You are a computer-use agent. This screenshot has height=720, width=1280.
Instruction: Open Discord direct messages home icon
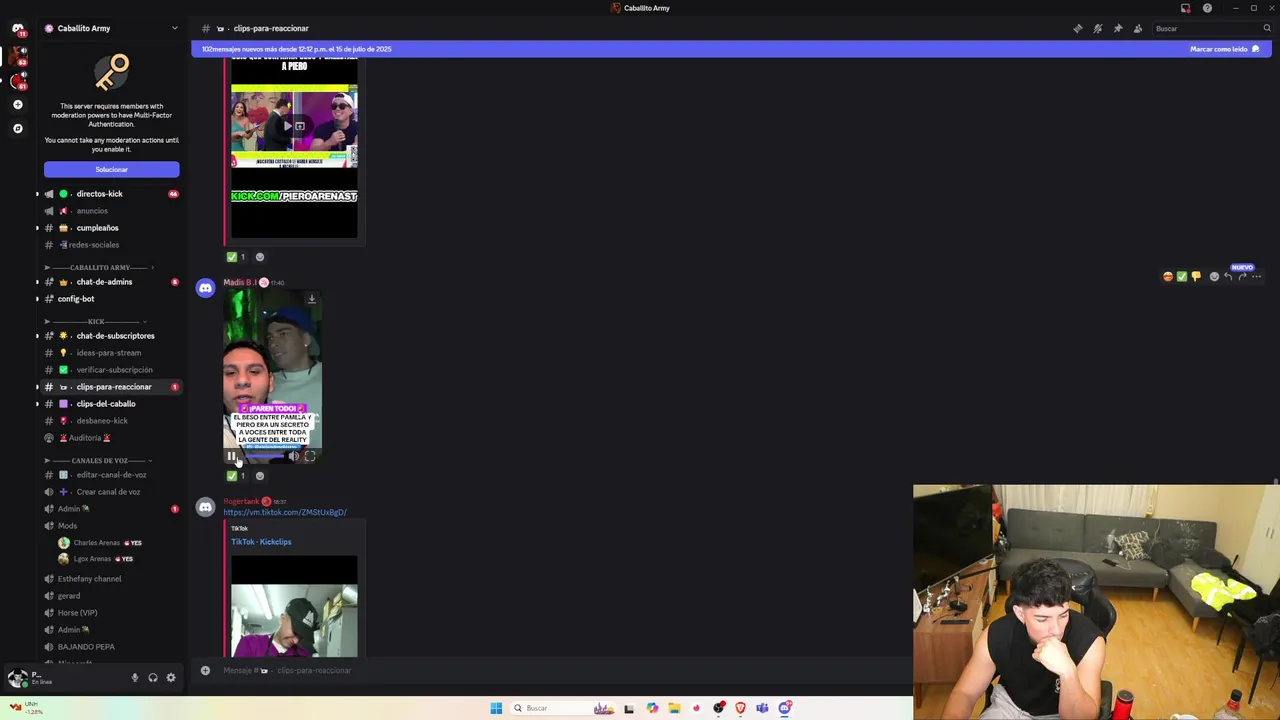click(x=17, y=28)
